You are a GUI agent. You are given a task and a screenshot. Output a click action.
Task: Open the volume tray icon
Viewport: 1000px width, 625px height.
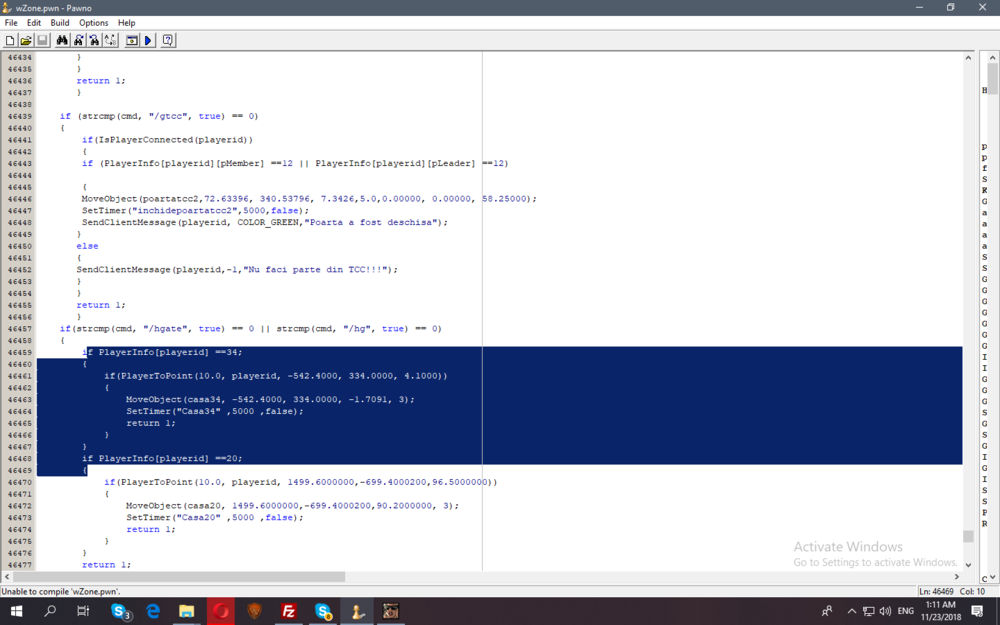[885, 611]
